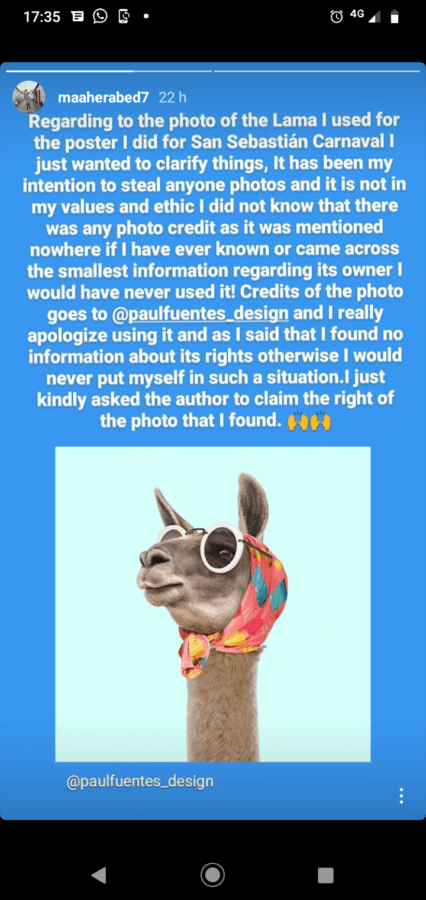The height and width of the screenshot is (900, 426).
Task: Open the message notification icon in status bar
Action: coord(78,17)
